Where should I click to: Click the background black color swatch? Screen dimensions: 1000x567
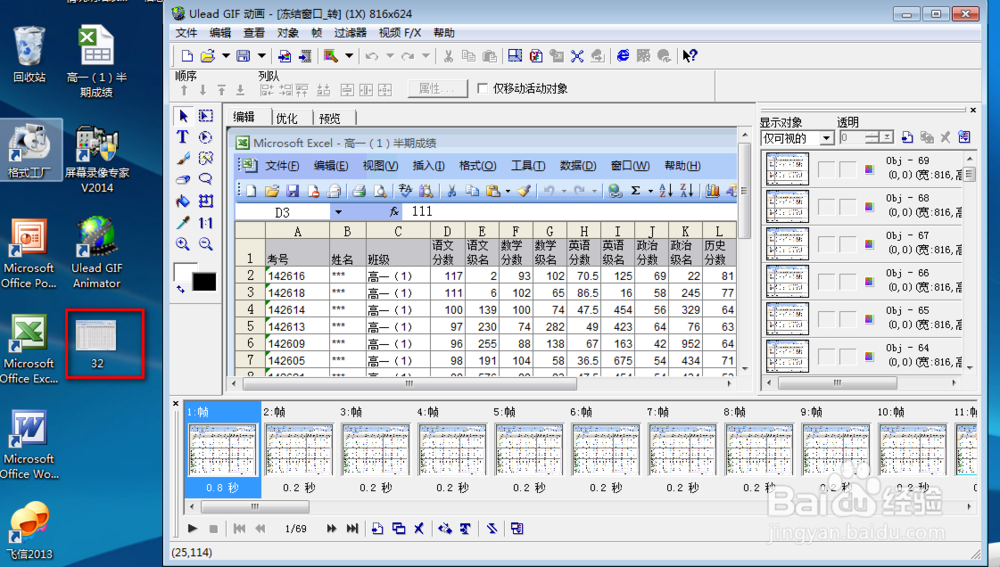point(204,281)
